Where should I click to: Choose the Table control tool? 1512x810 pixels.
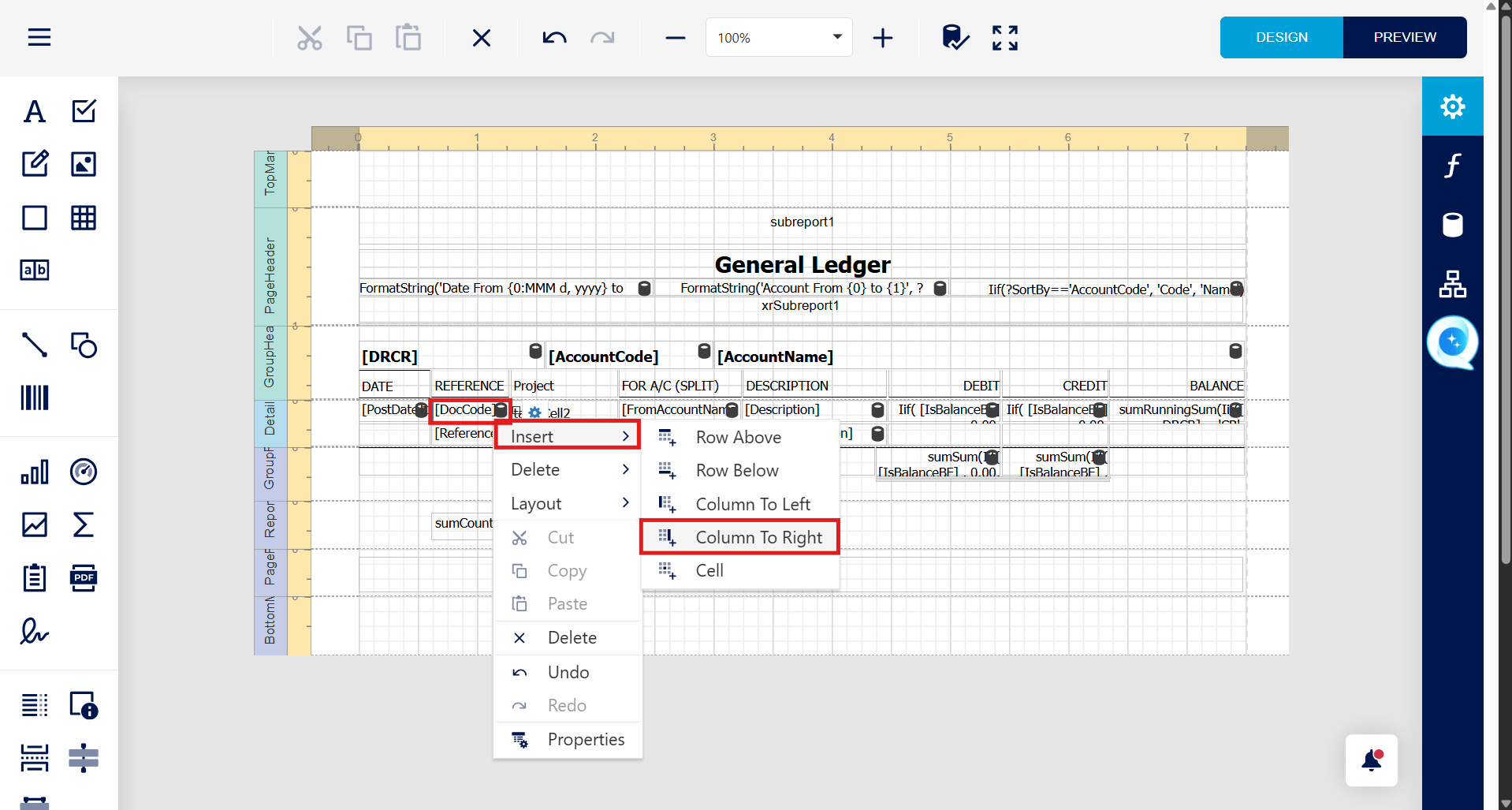pyautogui.click(x=84, y=218)
